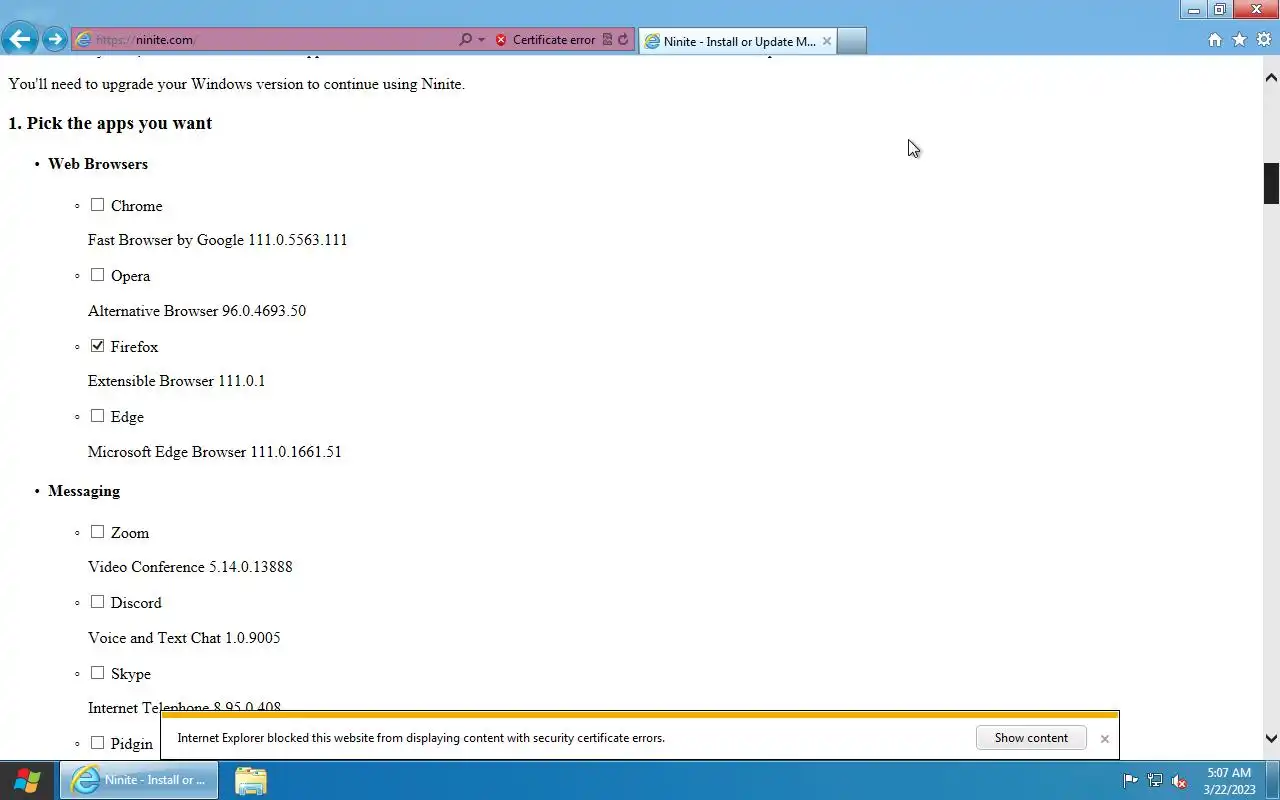Open the Tools gear icon
The height and width of the screenshot is (800, 1280).
click(1263, 40)
